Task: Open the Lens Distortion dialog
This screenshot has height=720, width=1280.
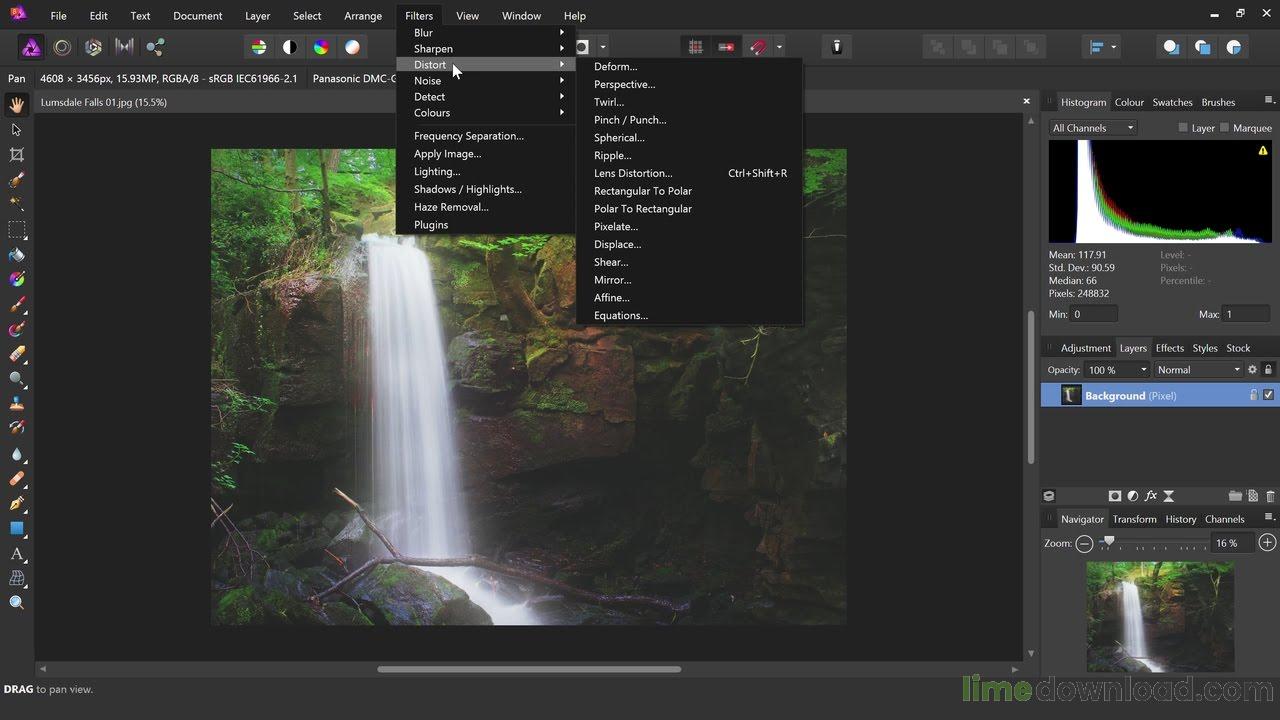Action: 633,173
